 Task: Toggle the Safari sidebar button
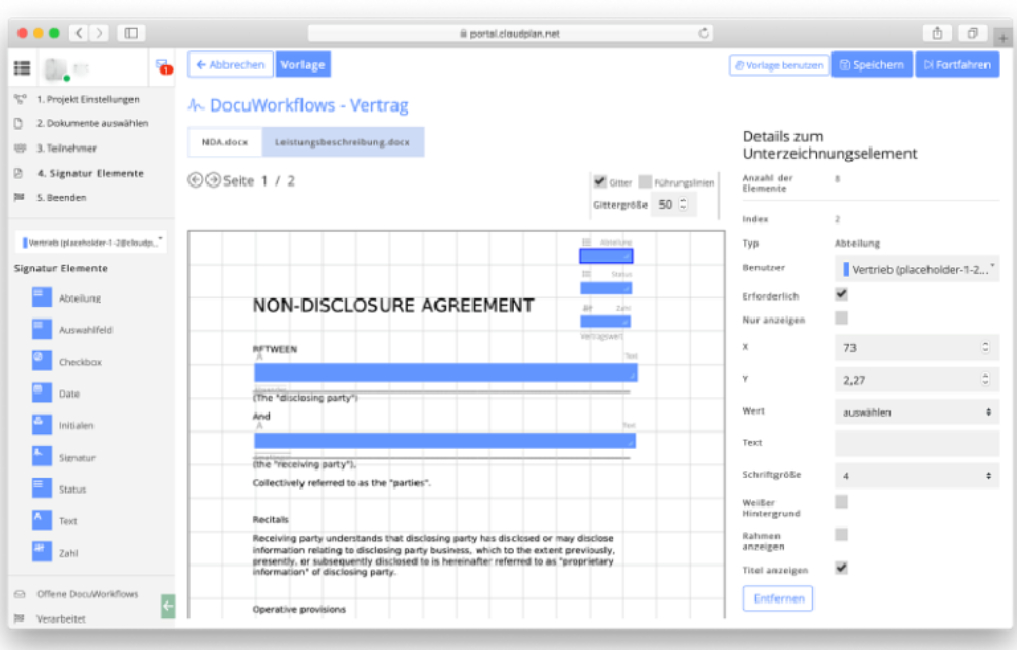131,33
